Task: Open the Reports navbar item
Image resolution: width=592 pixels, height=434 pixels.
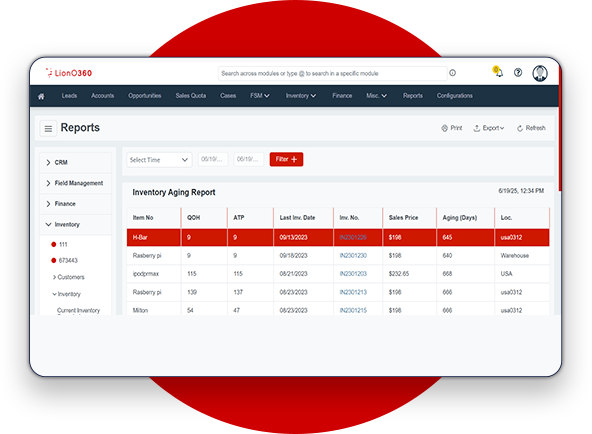Action: [x=413, y=96]
